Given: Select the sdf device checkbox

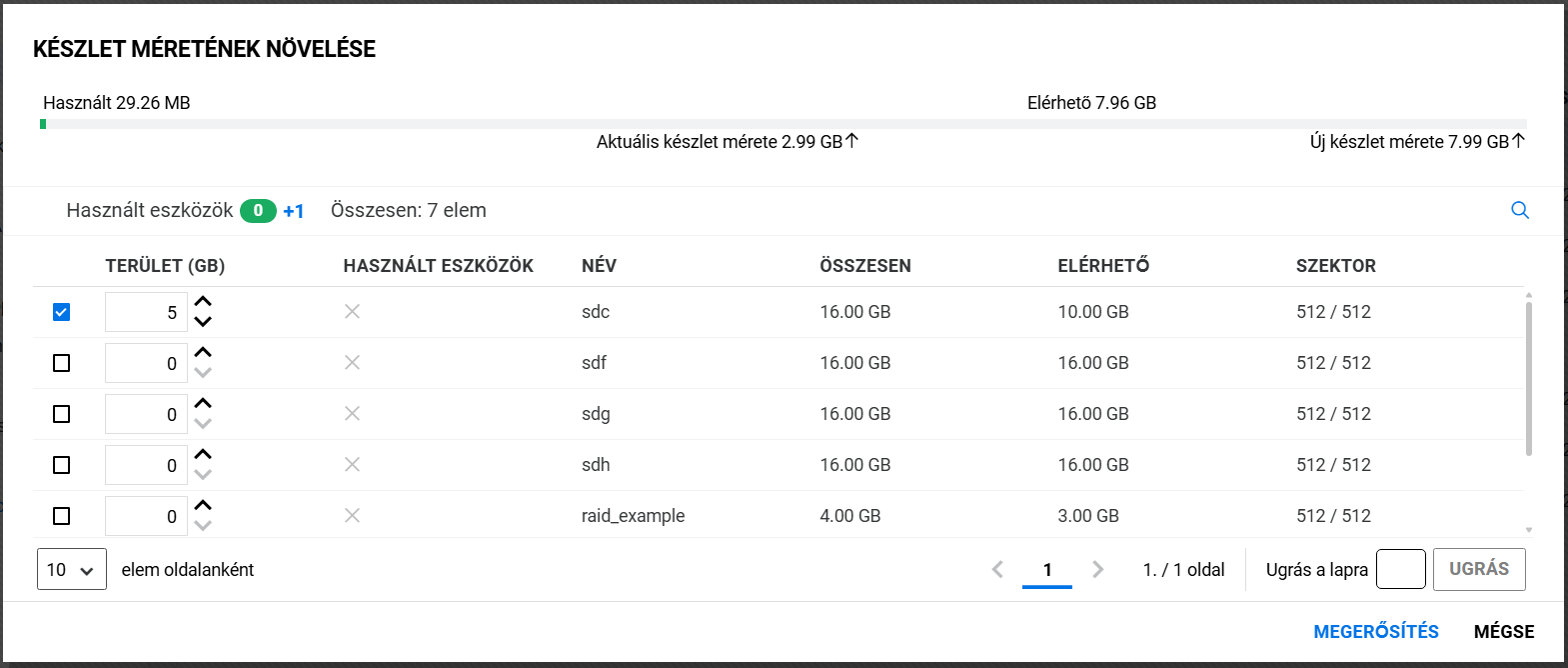Looking at the screenshot, I should pos(62,363).
